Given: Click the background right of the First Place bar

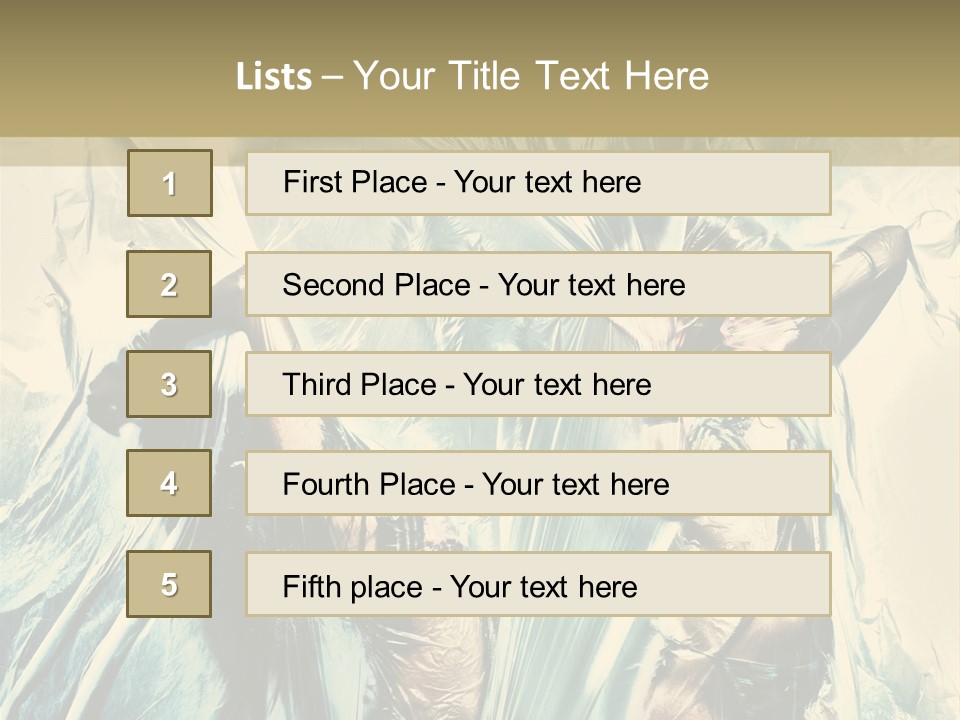Looking at the screenshot, I should pos(893,183).
